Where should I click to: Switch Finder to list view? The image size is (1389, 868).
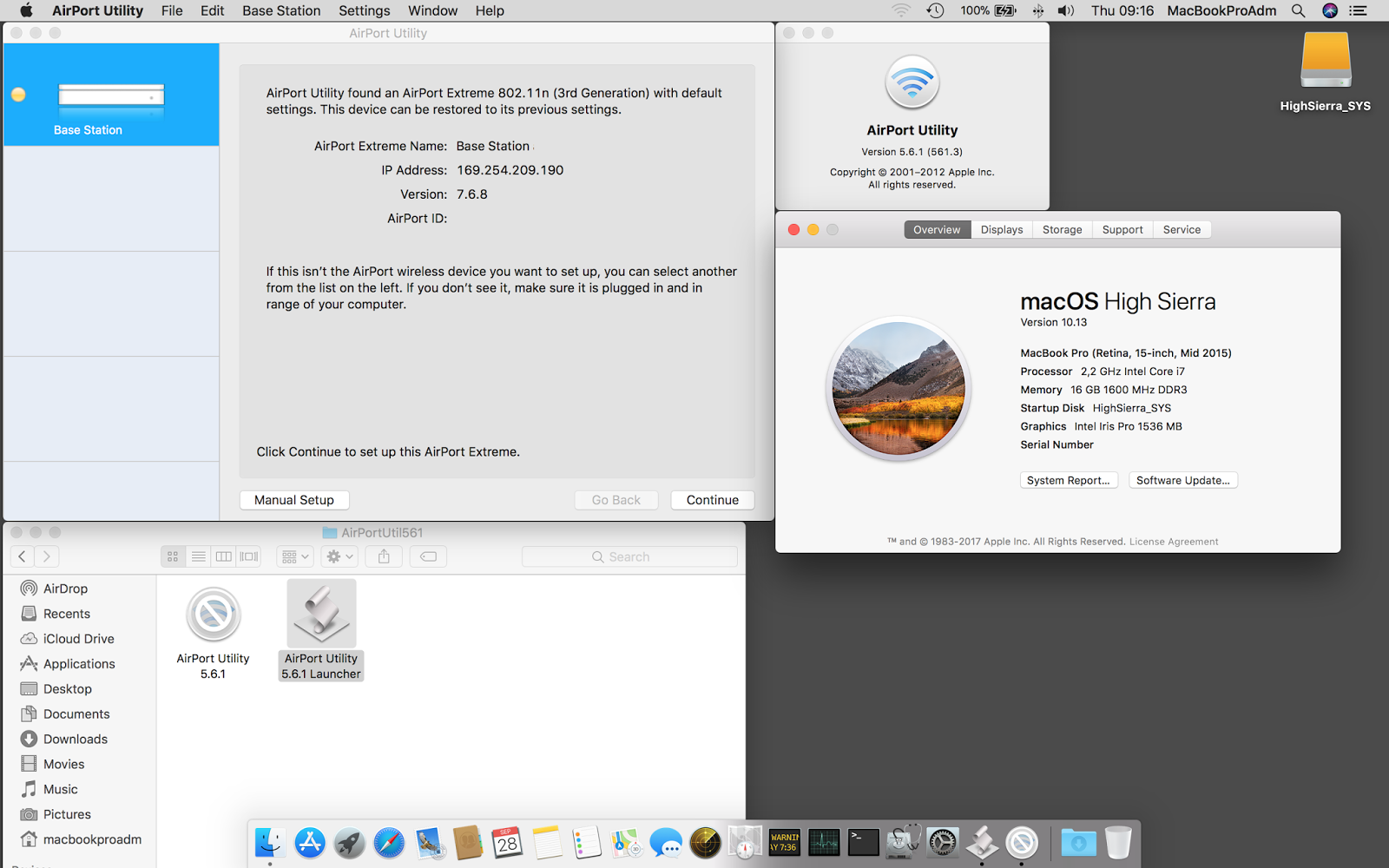click(x=198, y=556)
